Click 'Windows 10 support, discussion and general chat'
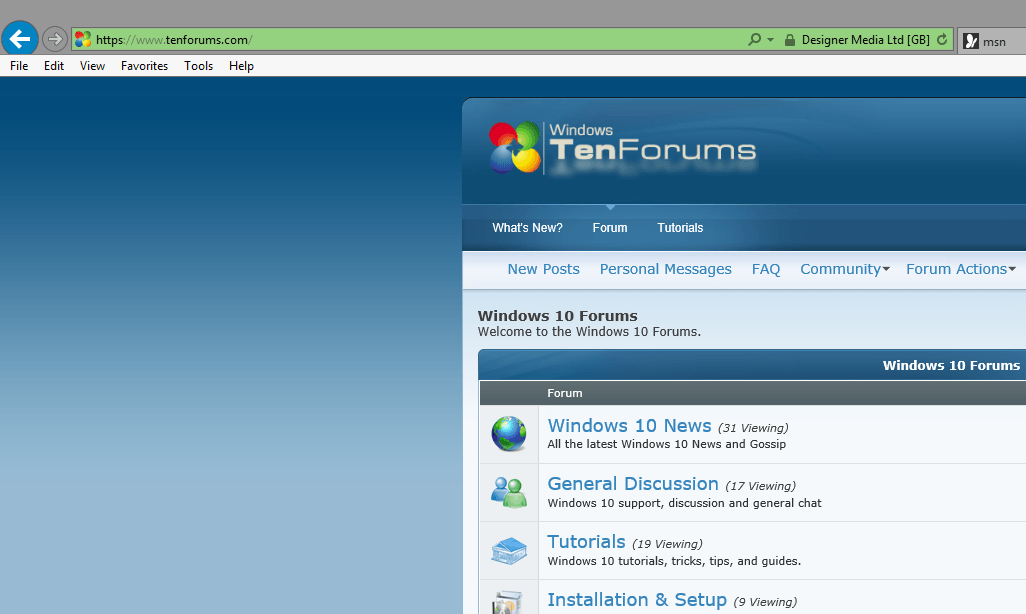This screenshot has width=1026, height=614. click(684, 503)
